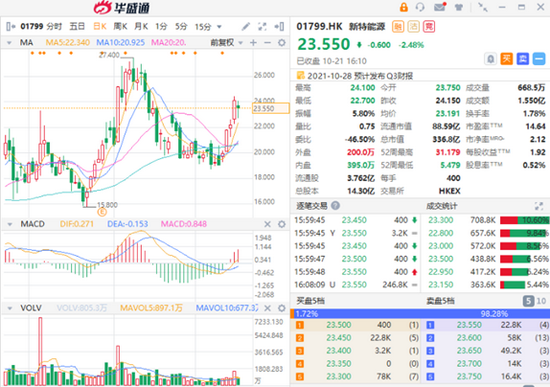Open help question mark beside 逐笔交易
Image resolution: width=550 pixels, height=387 pixels.
pyautogui.click(x=335, y=206)
